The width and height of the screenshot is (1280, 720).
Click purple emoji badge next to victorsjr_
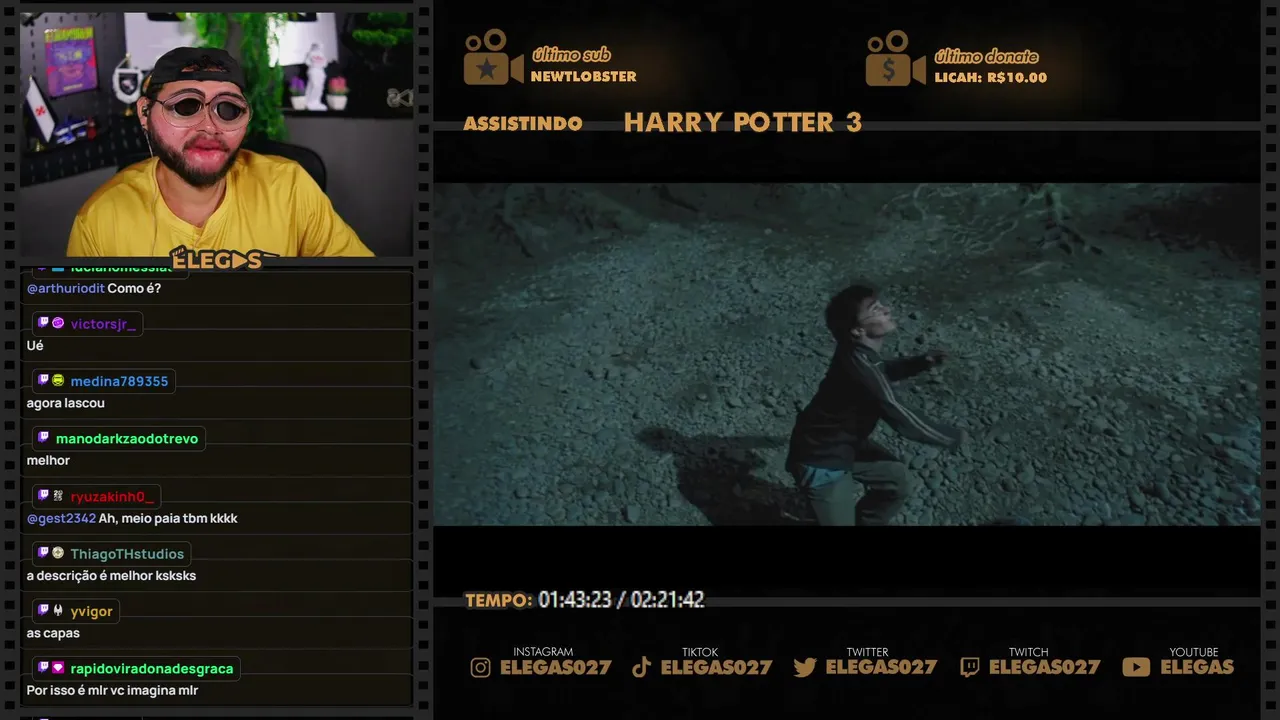point(58,323)
